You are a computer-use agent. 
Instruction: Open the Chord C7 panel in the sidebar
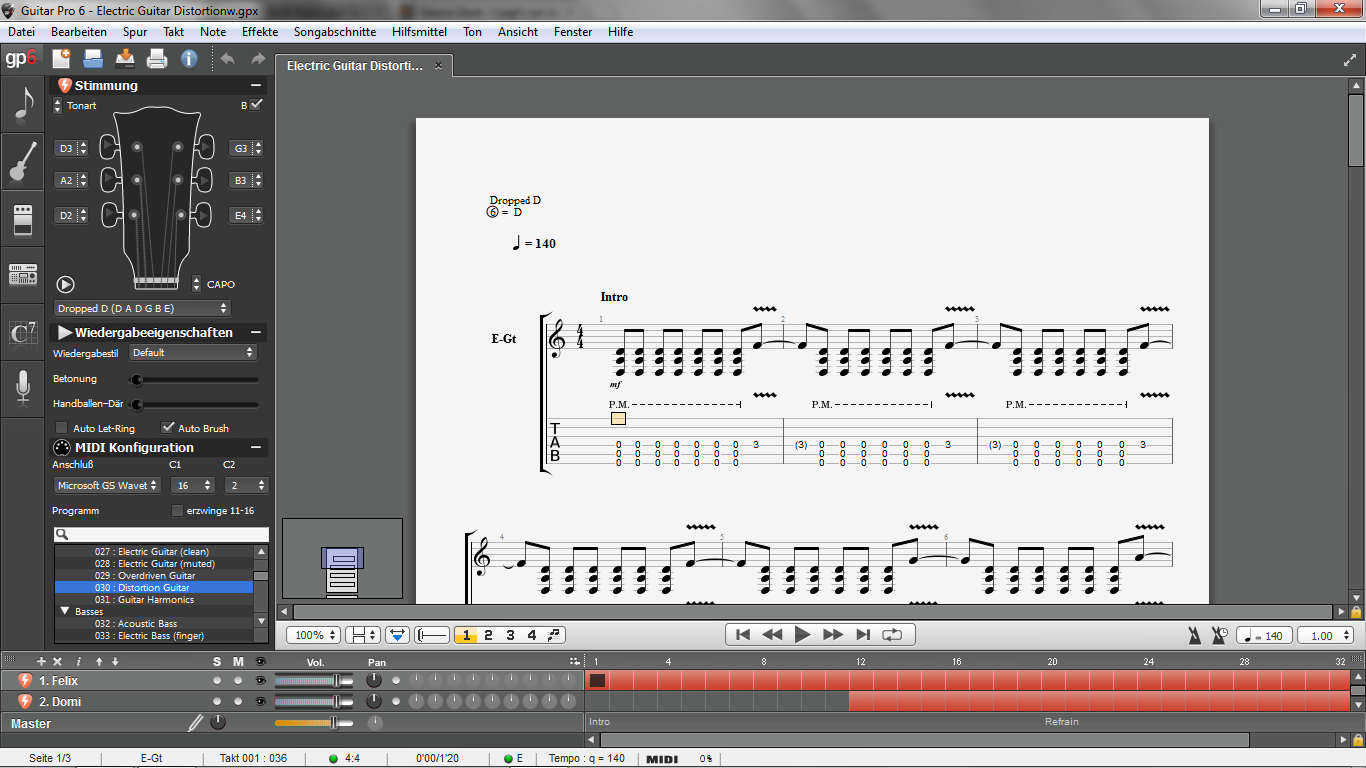point(22,332)
